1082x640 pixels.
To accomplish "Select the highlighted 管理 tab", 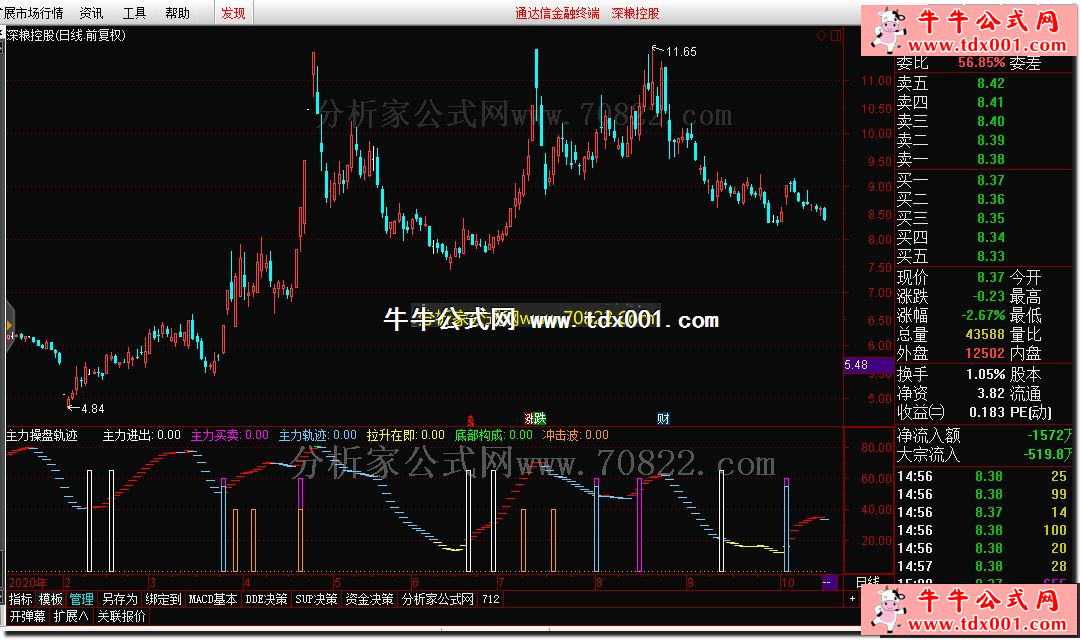I will click(x=81, y=599).
